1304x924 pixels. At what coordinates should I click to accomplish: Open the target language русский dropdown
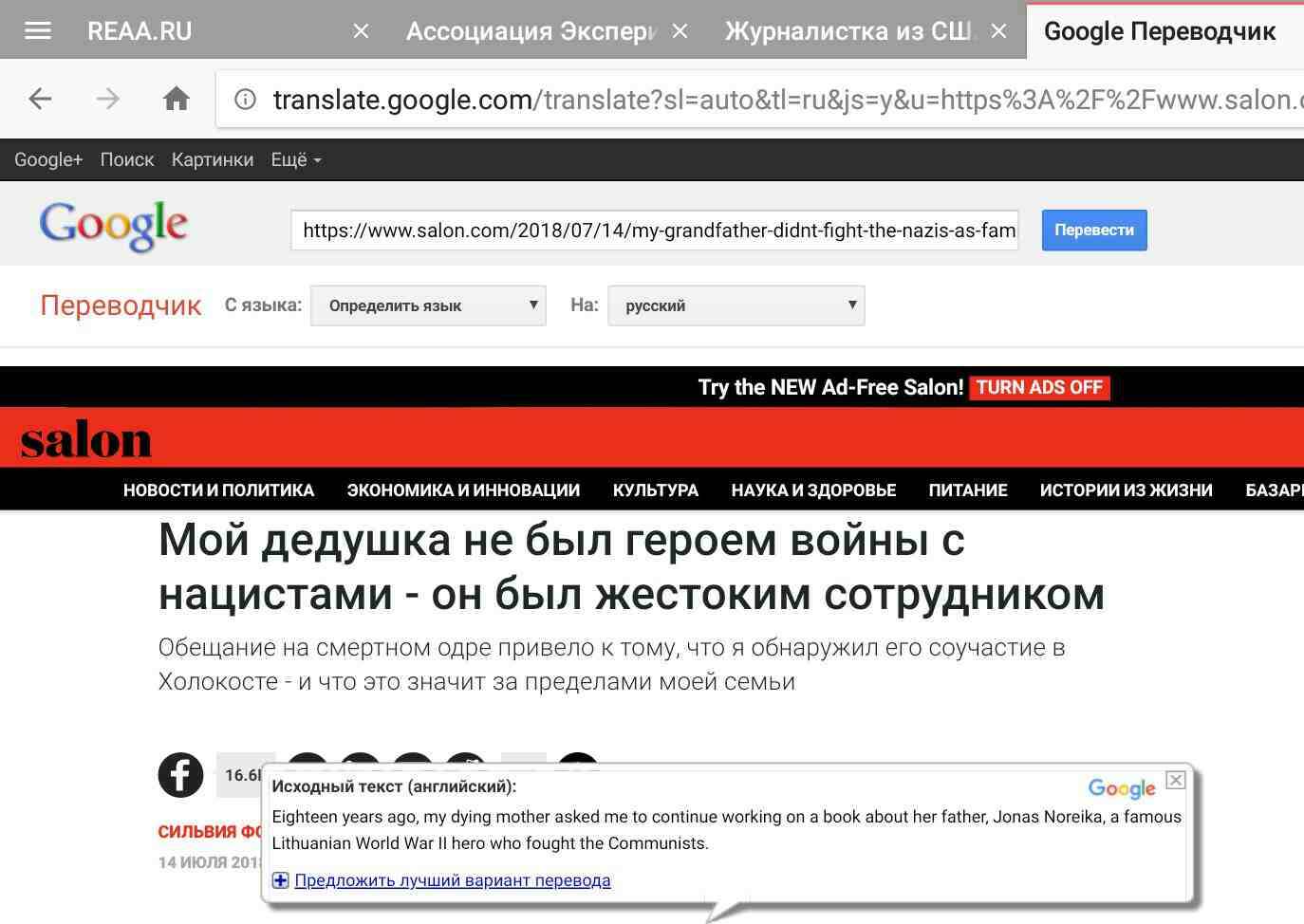736,305
